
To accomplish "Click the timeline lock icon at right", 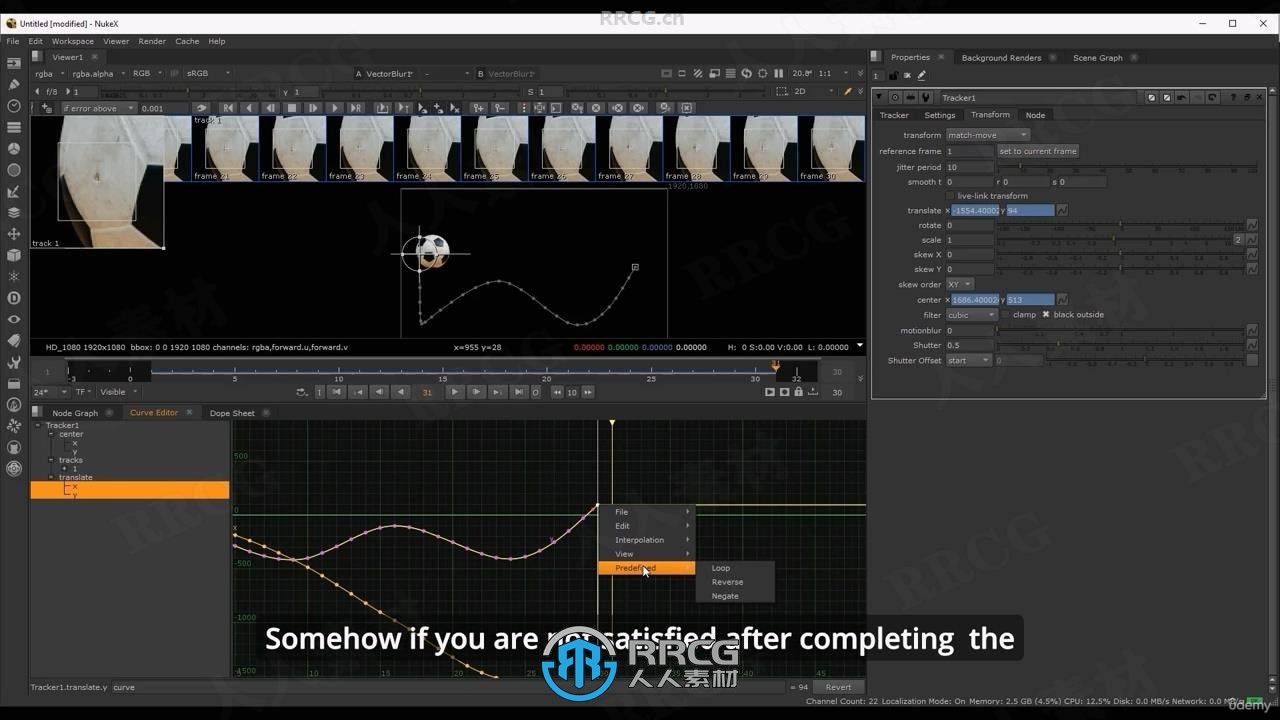I will click(798, 392).
